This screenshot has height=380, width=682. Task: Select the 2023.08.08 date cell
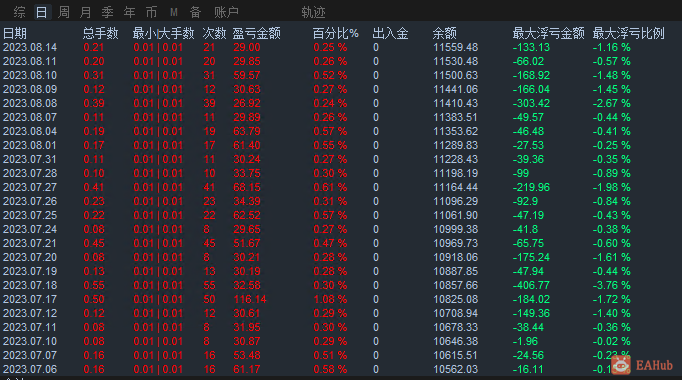pos(30,103)
